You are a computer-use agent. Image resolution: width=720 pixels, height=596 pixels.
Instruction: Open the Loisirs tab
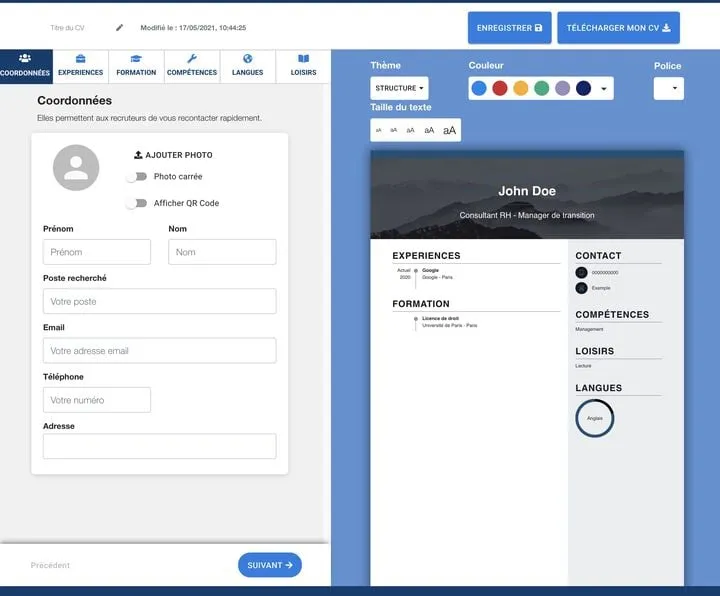point(303,66)
